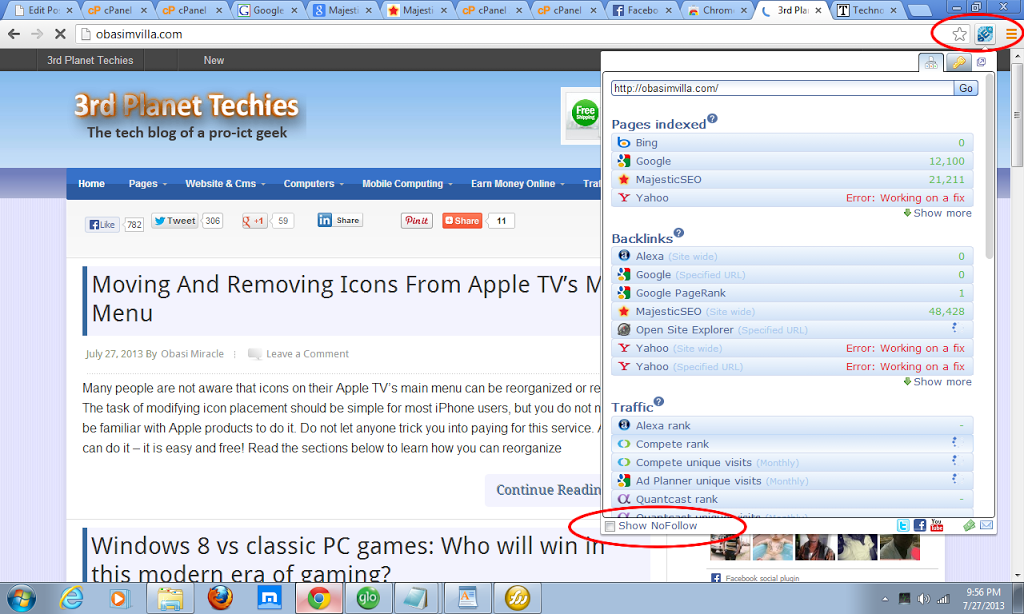This screenshot has height=614, width=1024.
Task: Click the YouTube icon in popup footer
Action: (x=936, y=525)
